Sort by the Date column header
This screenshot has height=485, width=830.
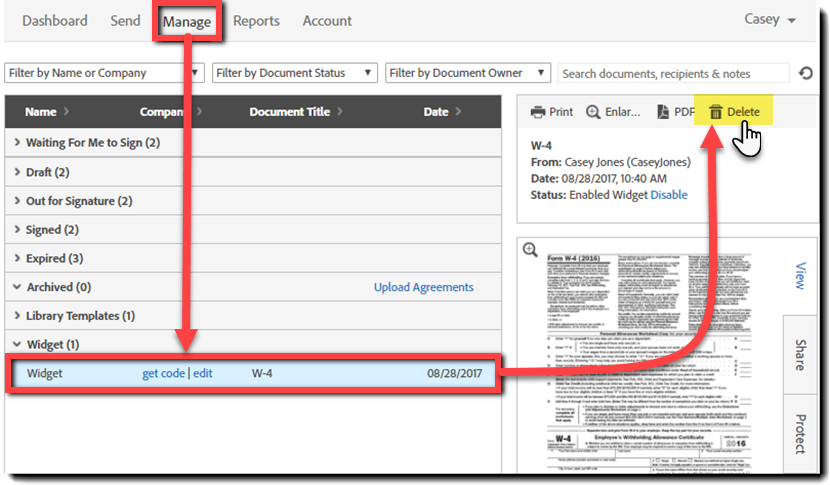(442, 112)
